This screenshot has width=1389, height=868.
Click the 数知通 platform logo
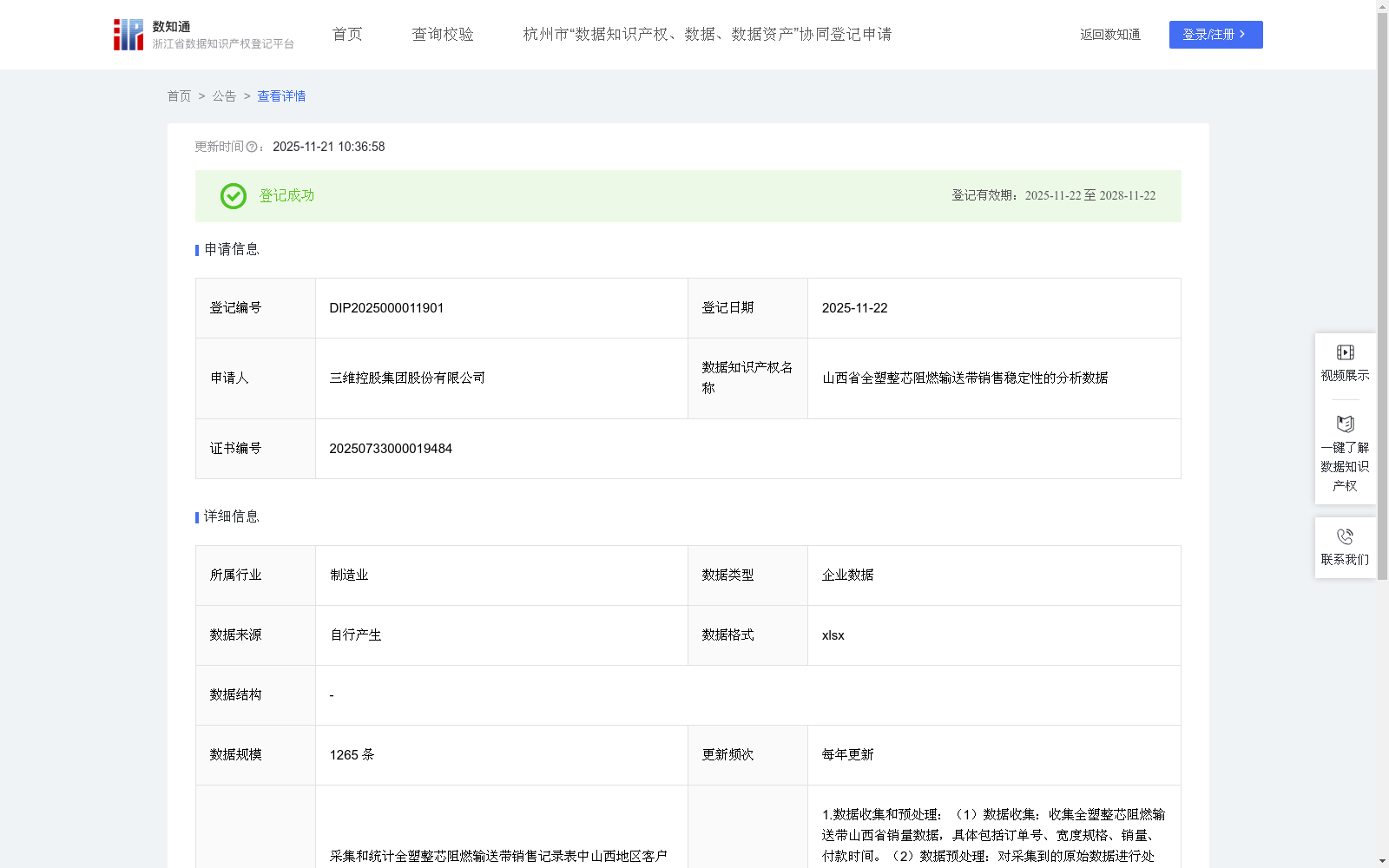coord(203,35)
